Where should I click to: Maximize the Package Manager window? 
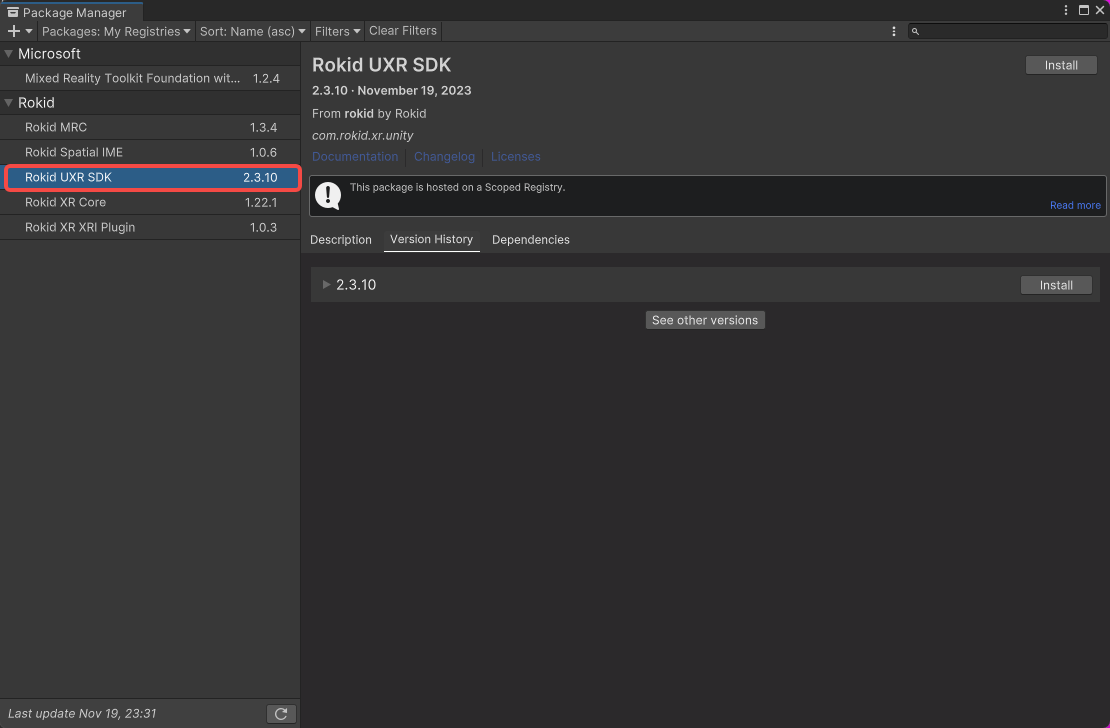point(1084,10)
